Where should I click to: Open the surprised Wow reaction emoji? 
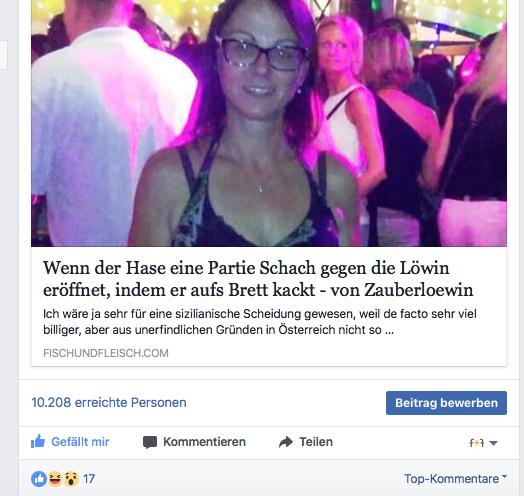71,479
